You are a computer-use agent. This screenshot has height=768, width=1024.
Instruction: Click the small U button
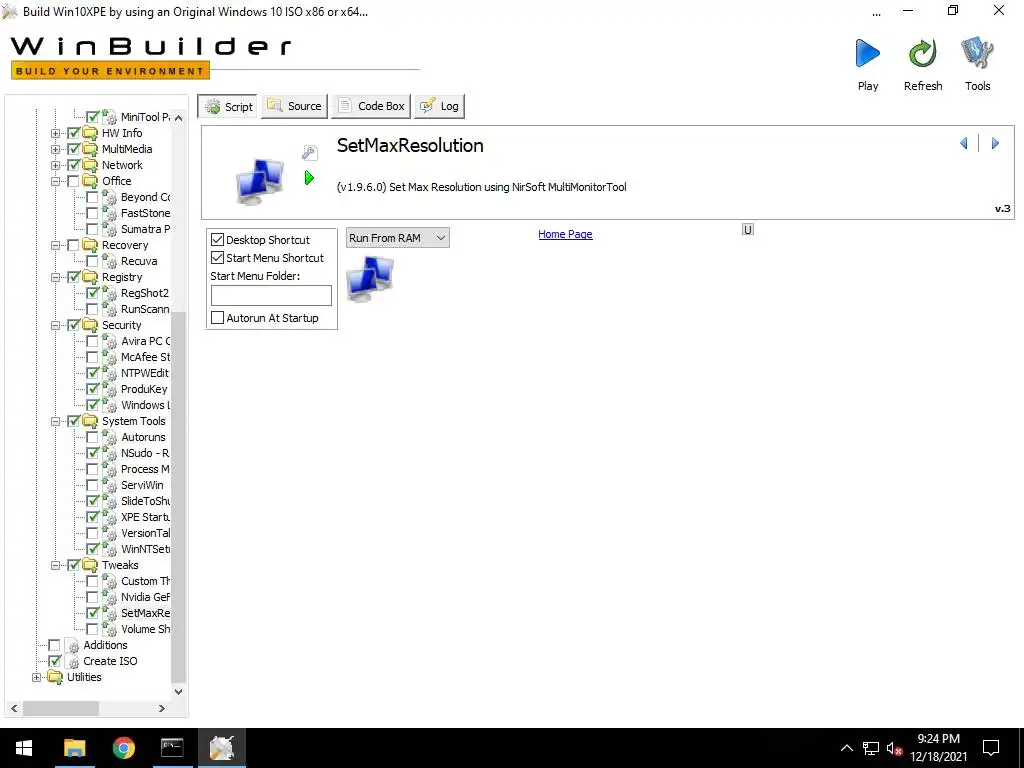748,229
